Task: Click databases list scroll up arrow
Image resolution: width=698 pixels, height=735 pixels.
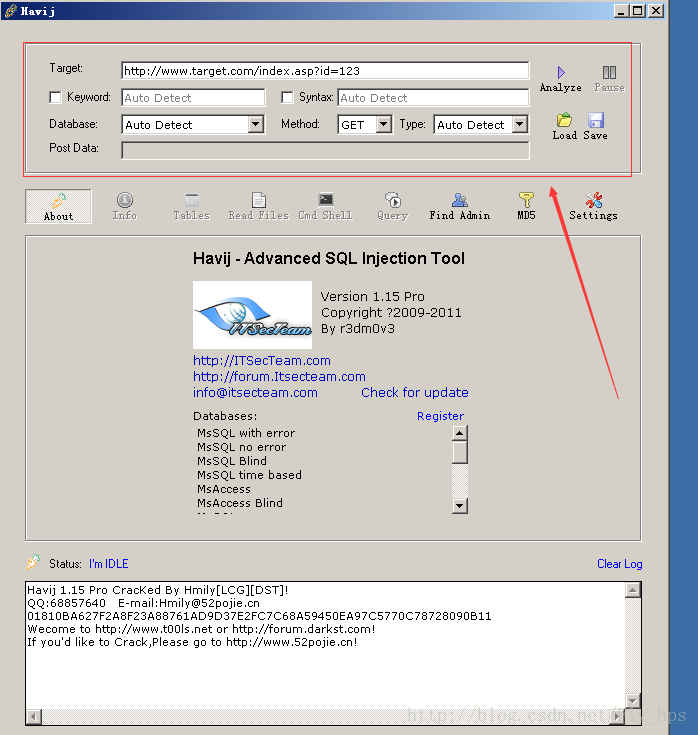Action: (460, 433)
